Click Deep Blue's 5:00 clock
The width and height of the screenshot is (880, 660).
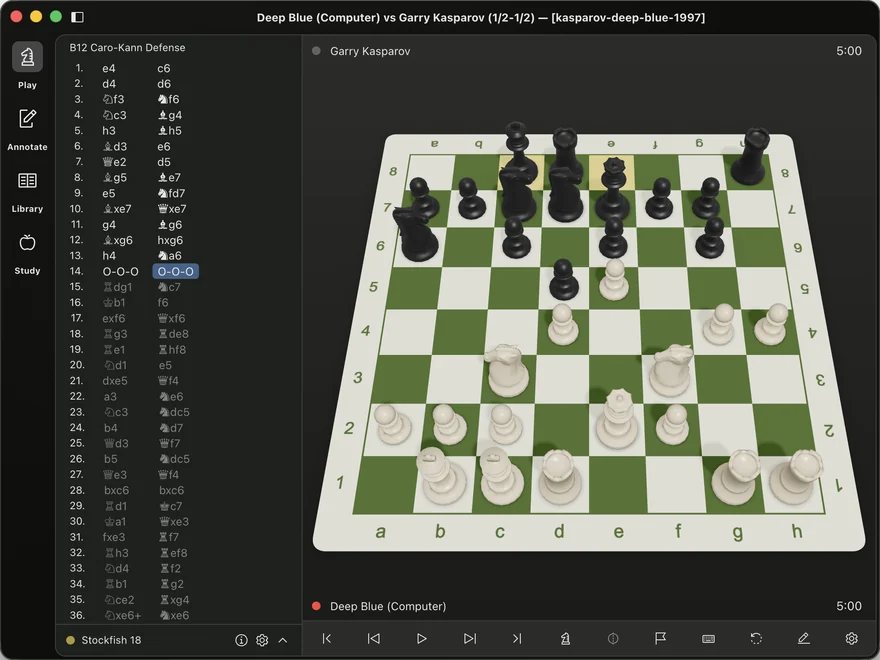849,606
